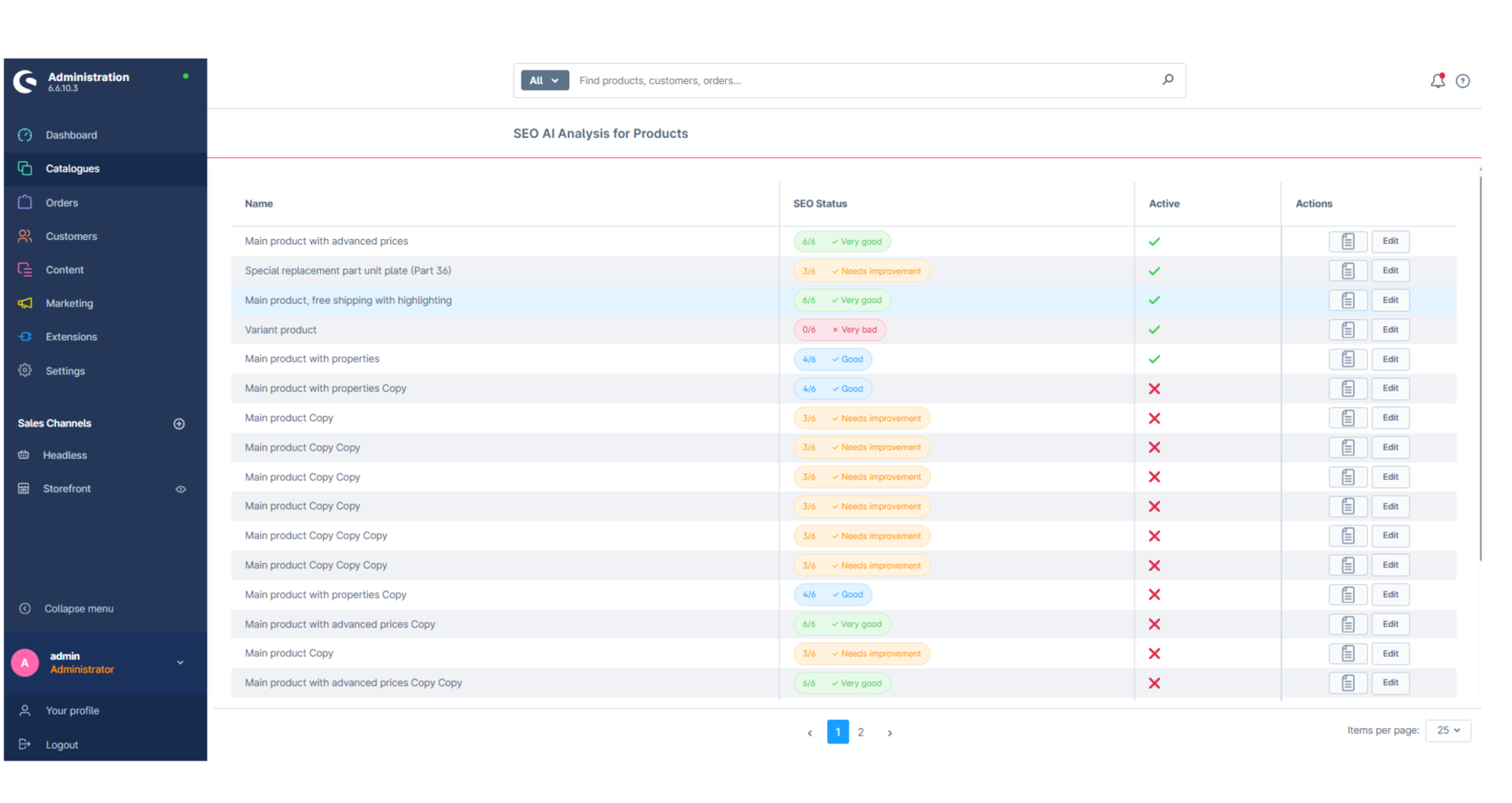Click the Content layout icon
Viewport: 1512px width, 803px height.
click(25, 270)
